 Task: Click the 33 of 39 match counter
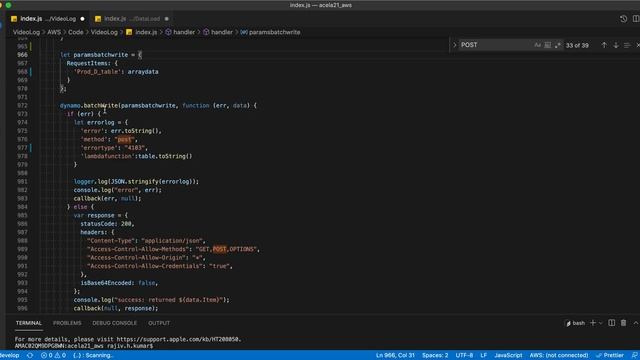(x=577, y=45)
